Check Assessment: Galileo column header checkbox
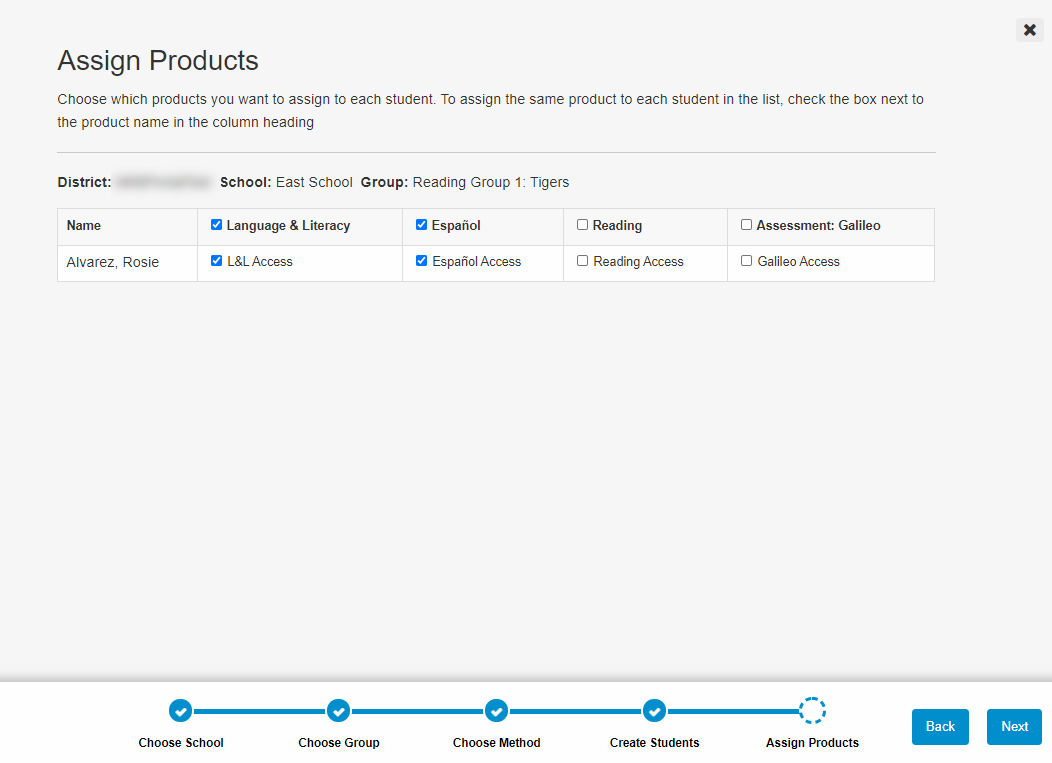 tap(746, 225)
